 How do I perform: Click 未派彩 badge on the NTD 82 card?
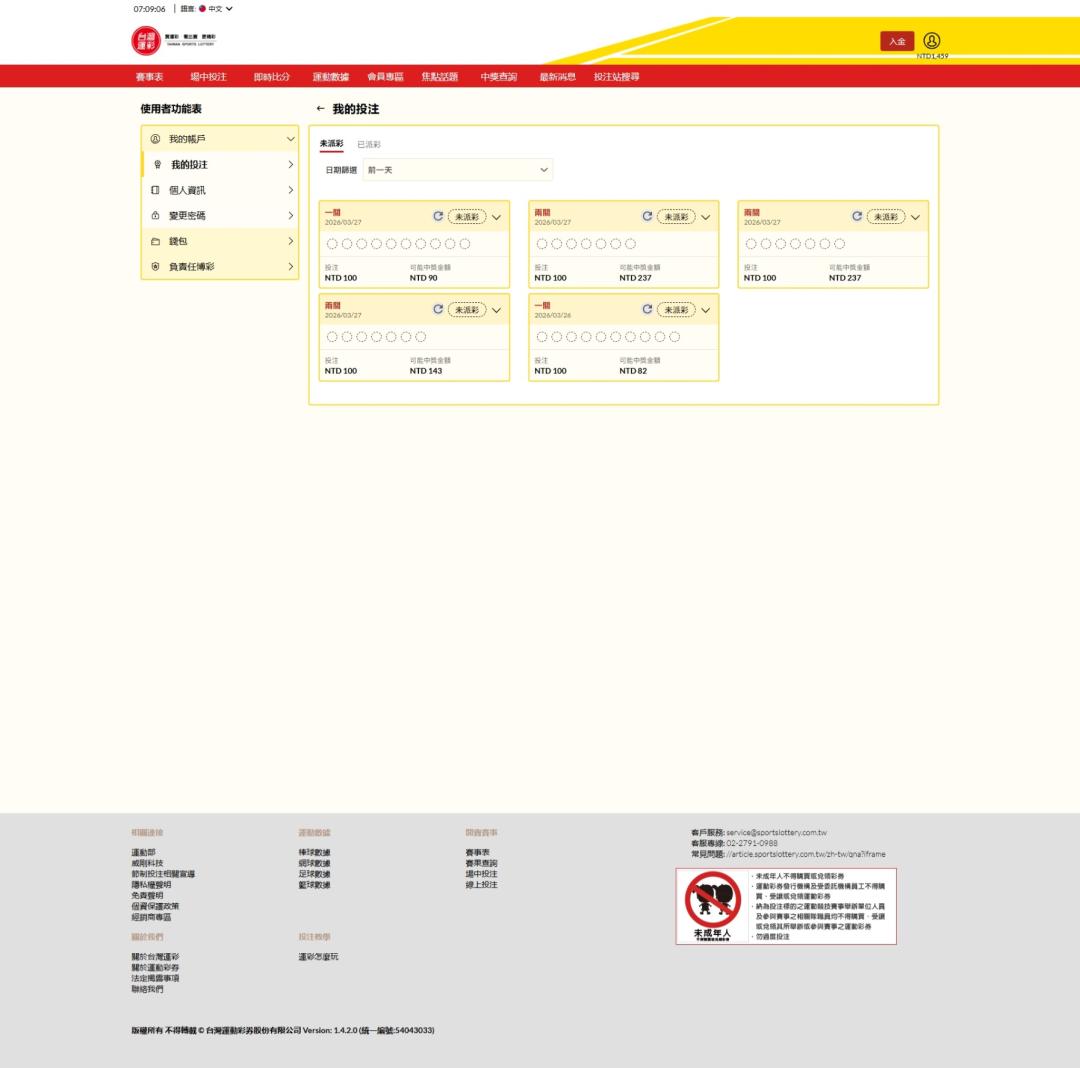pos(676,310)
